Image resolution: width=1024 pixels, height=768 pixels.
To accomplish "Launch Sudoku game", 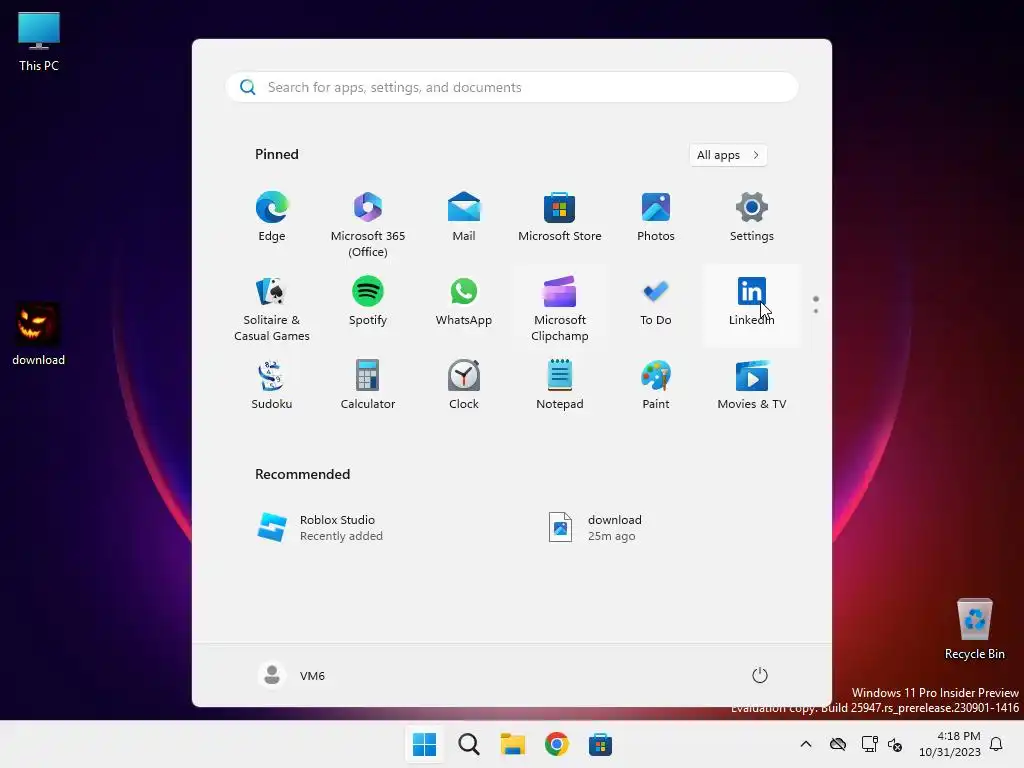I will pos(272,385).
